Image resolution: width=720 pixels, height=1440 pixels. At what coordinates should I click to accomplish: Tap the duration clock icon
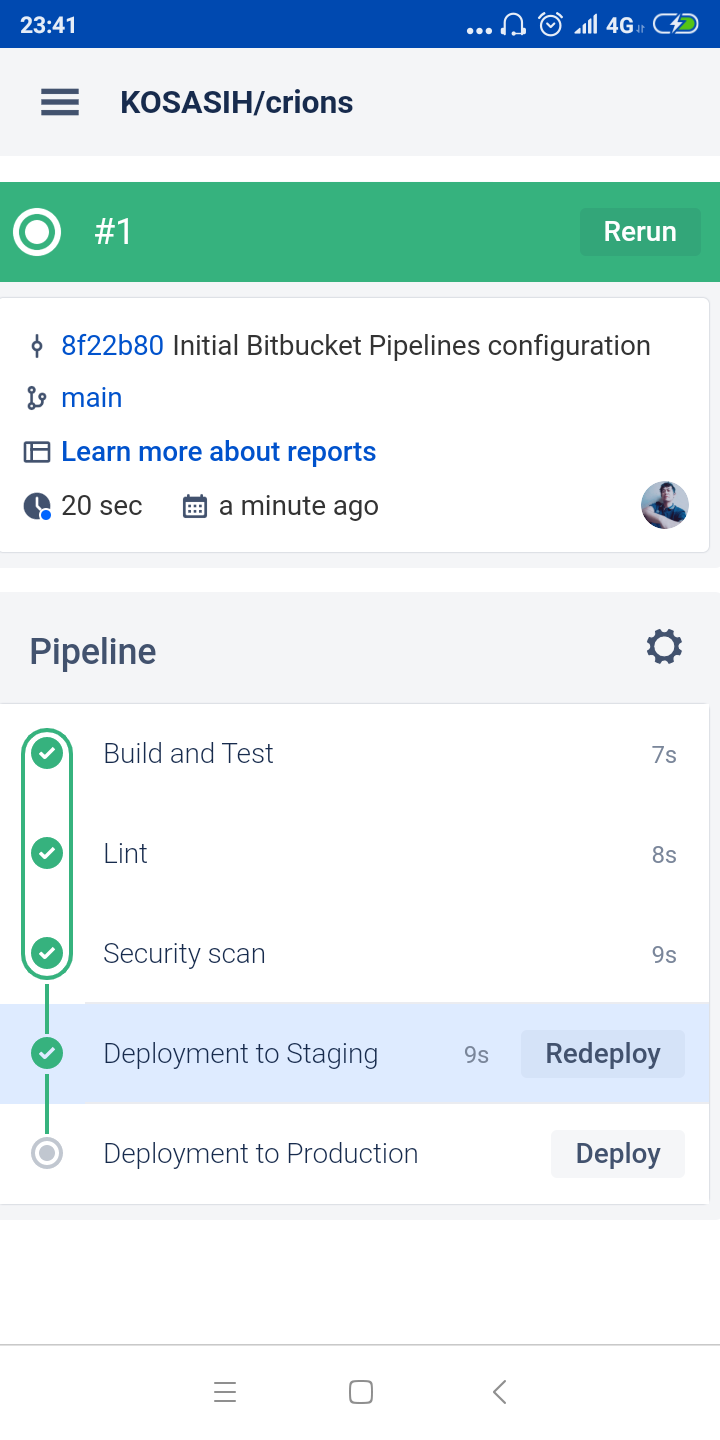[x=37, y=506]
